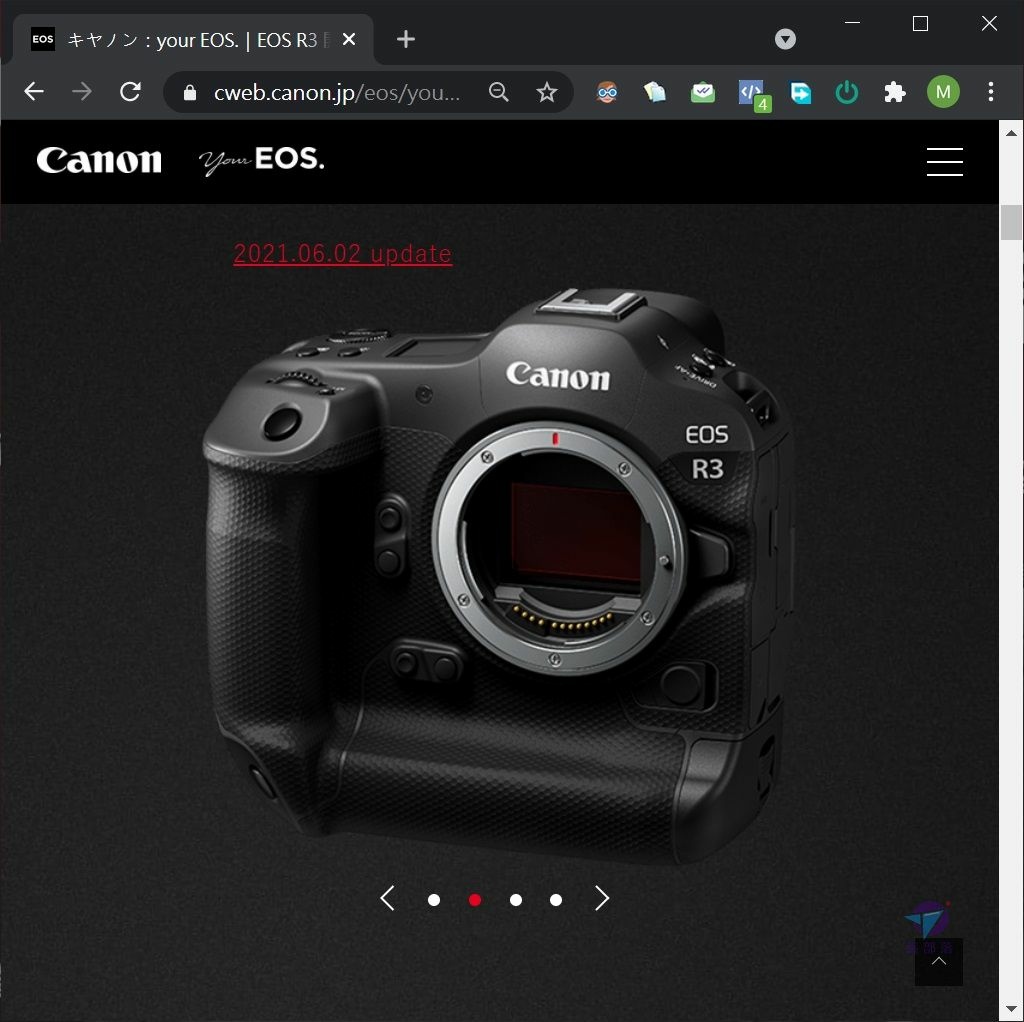Open the code extension with badge 4
Image resolution: width=1024 pixels, height=1022 pixels.
click(754, 95)
